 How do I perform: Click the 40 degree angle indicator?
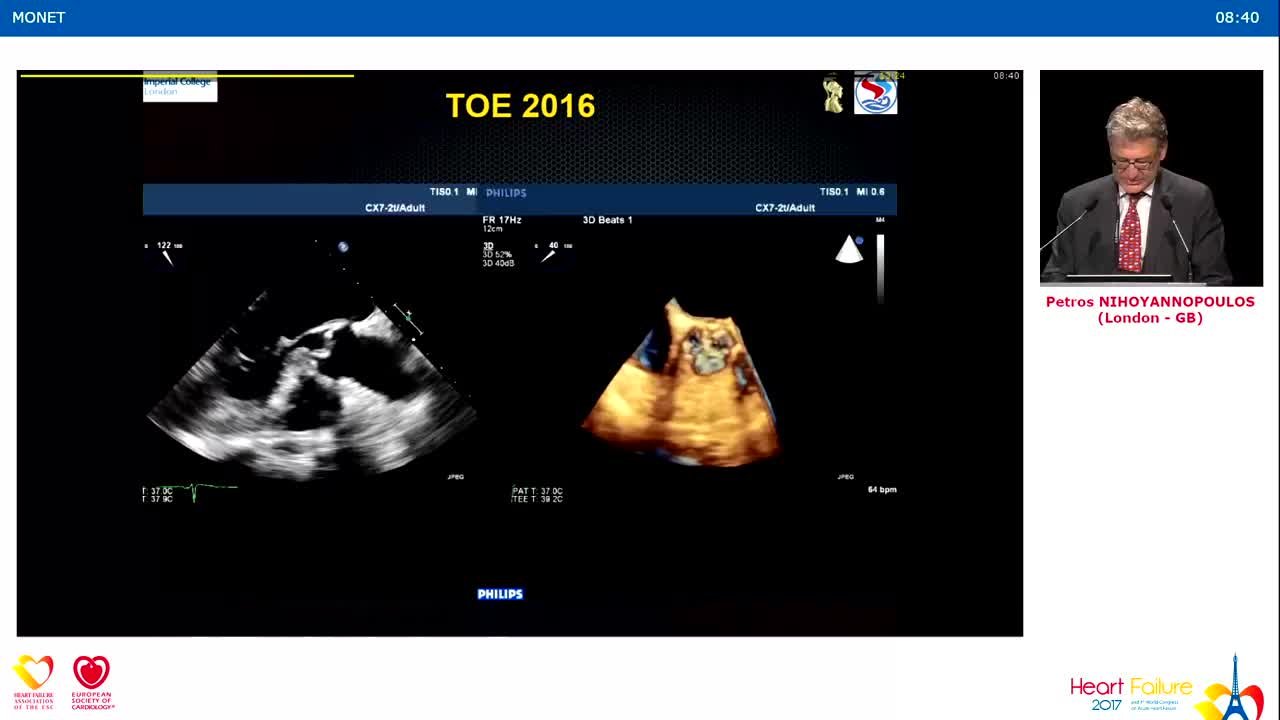[553, 251]
